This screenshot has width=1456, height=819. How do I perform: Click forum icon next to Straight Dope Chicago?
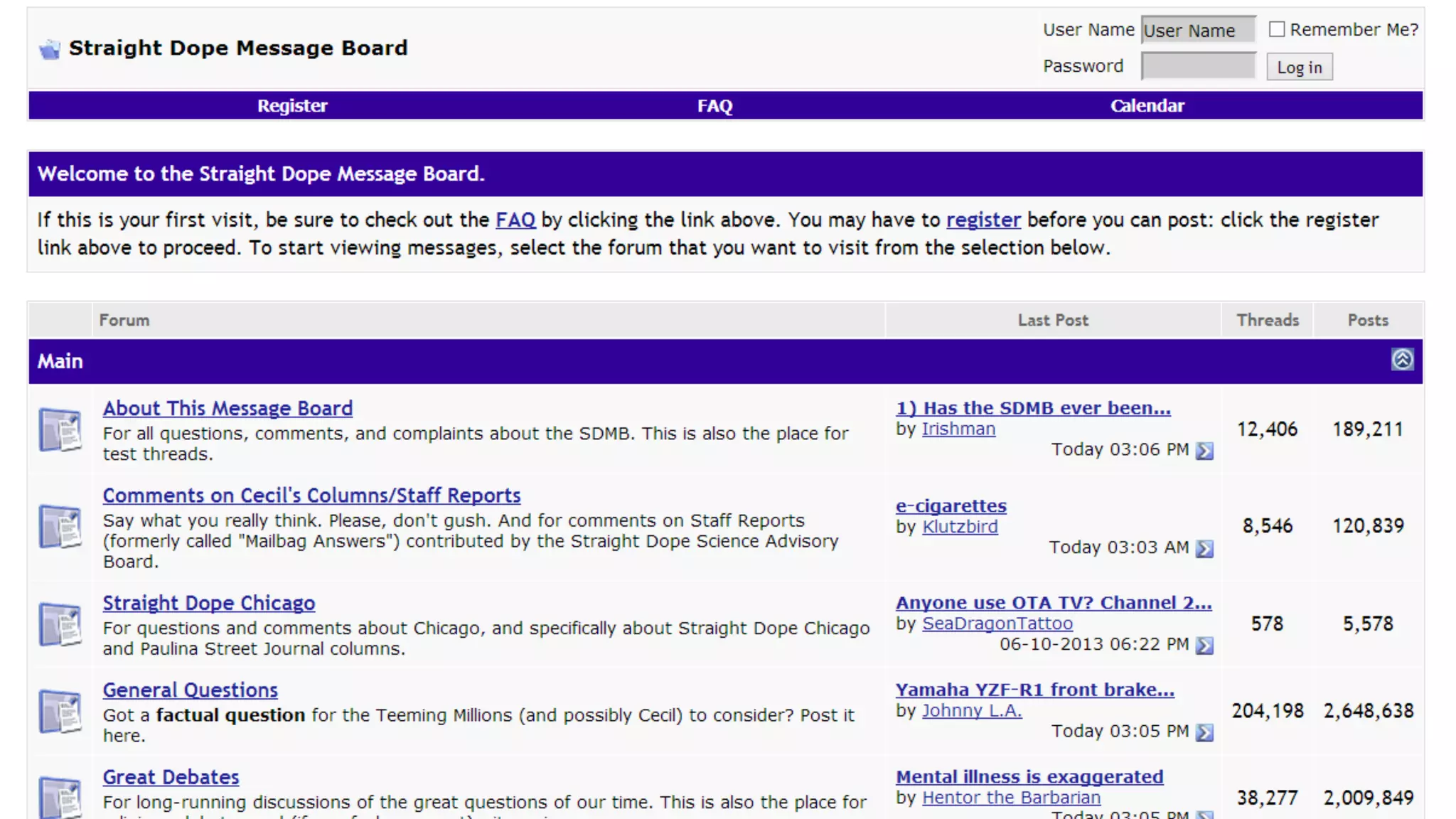pyautogui.click(x=60, y=624)
